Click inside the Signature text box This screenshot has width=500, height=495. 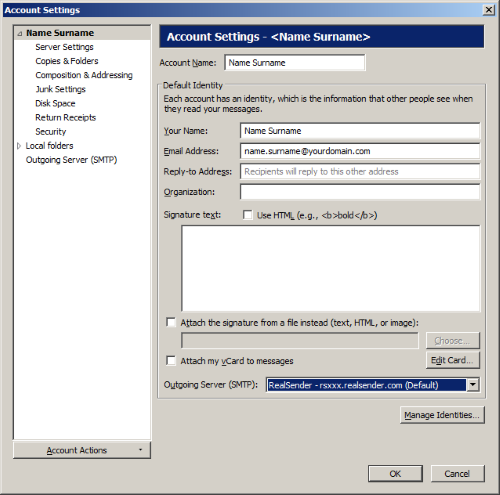(x=331, y=268)
